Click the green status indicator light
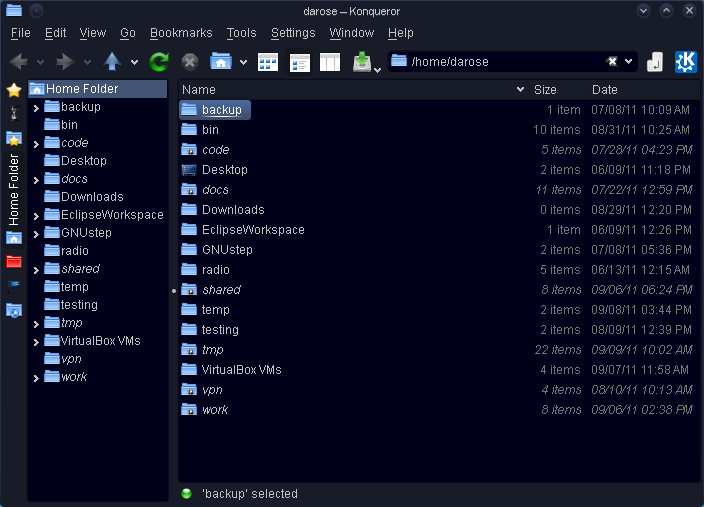This screenshot has height=507, width=704. (186, 494)
